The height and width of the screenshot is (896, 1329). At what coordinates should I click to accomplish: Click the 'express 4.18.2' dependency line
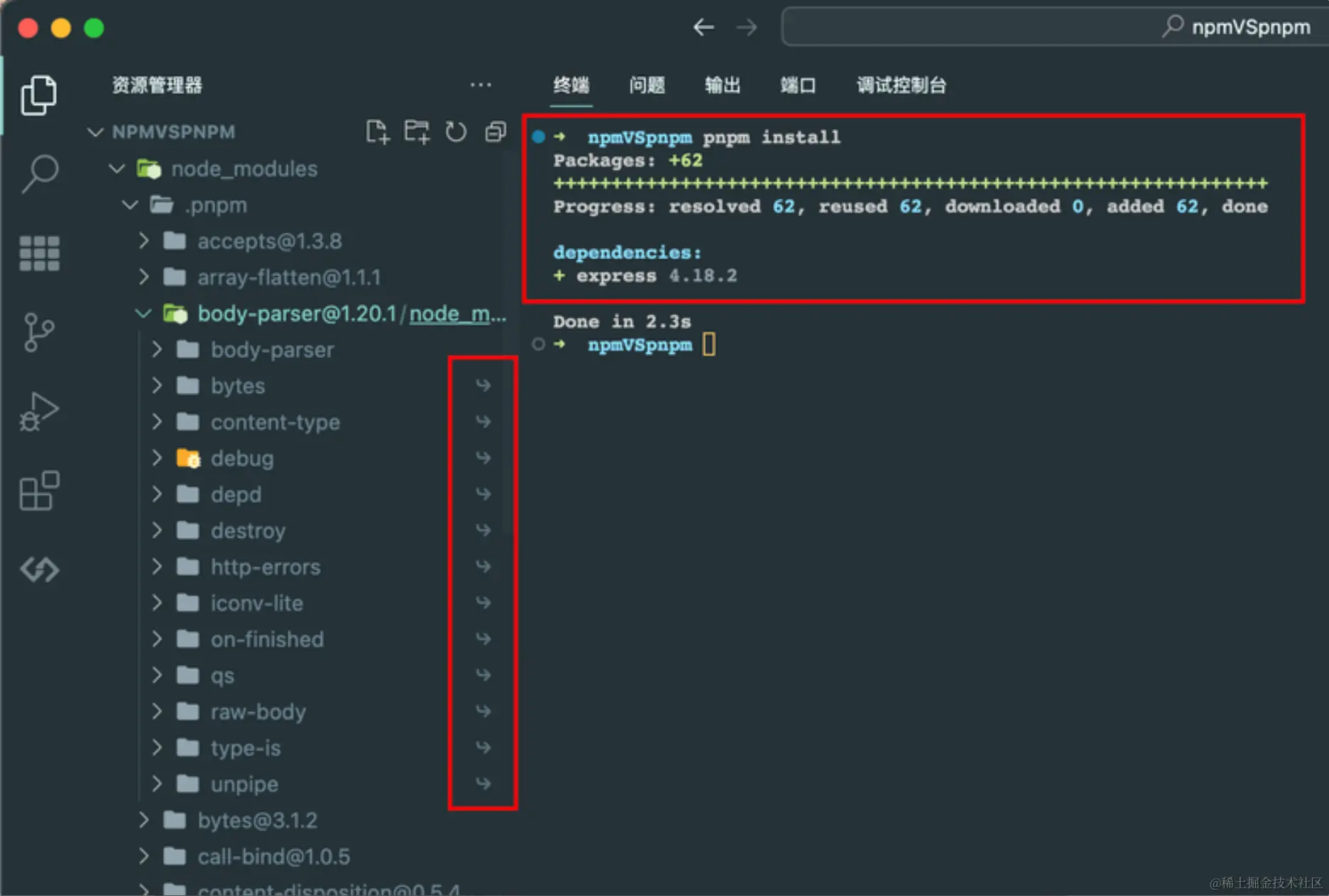coord(645,275)
